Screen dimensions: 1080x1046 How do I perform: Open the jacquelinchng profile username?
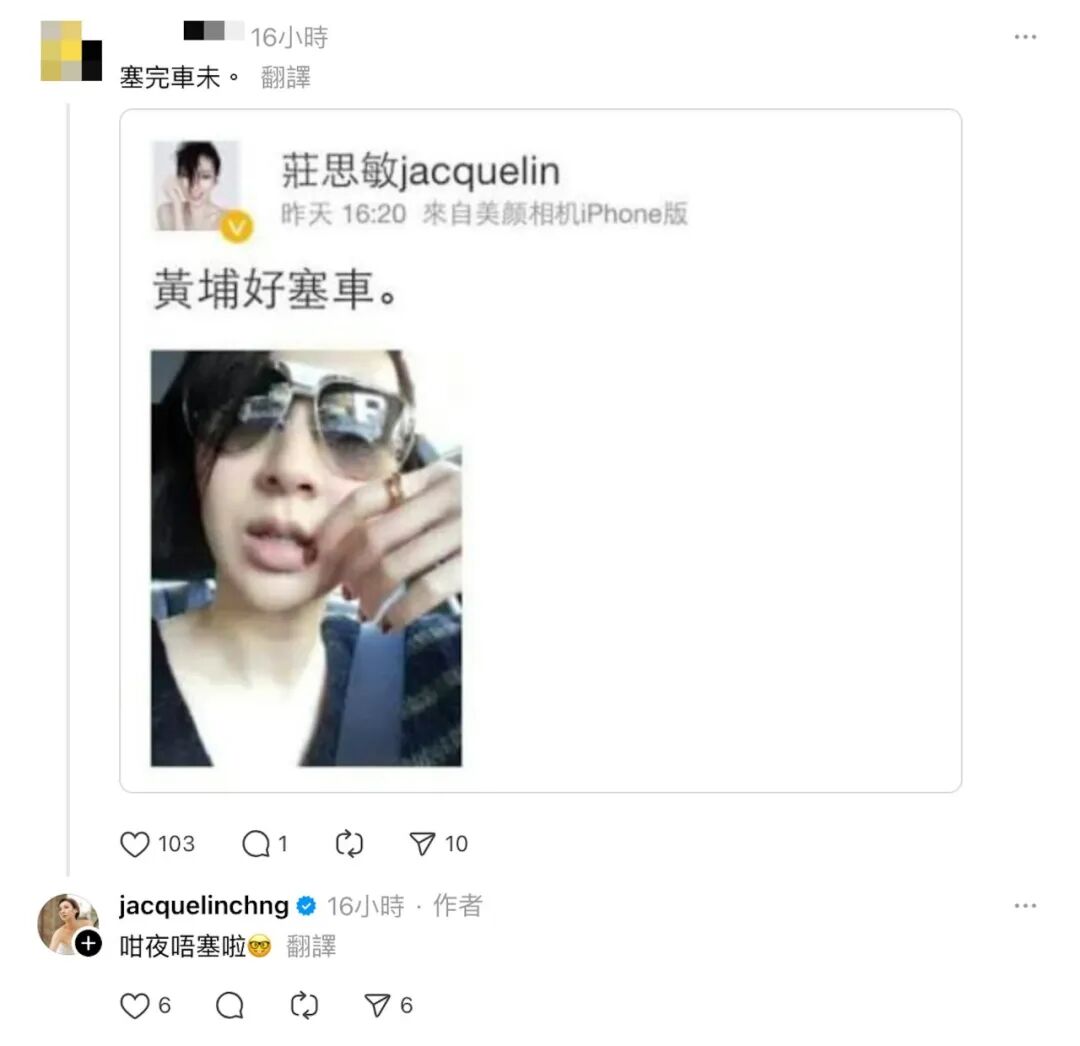[203, 906]
